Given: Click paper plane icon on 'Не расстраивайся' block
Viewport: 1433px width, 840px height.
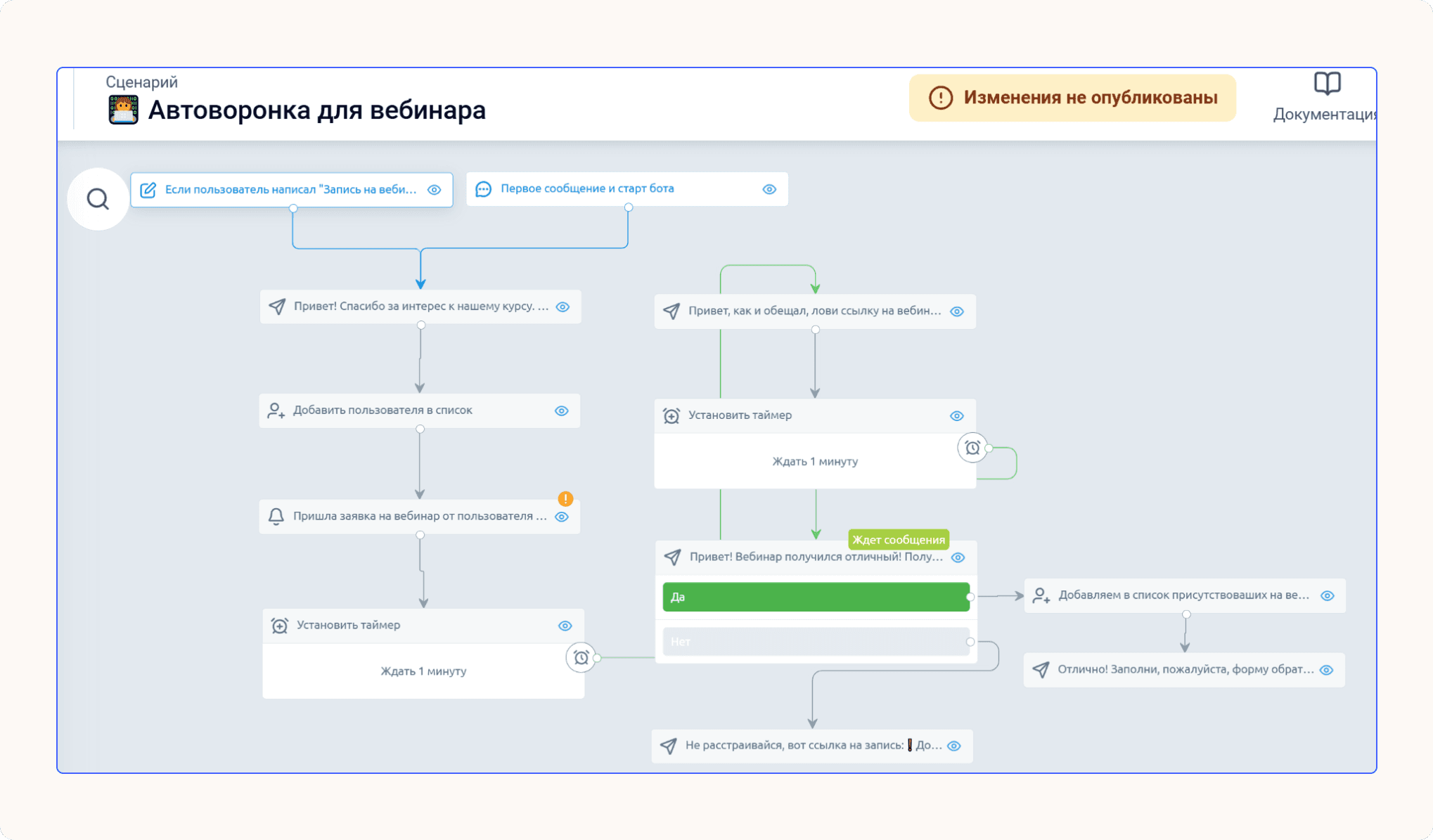Looking at the screenshot, I should [x=669, y=746].
